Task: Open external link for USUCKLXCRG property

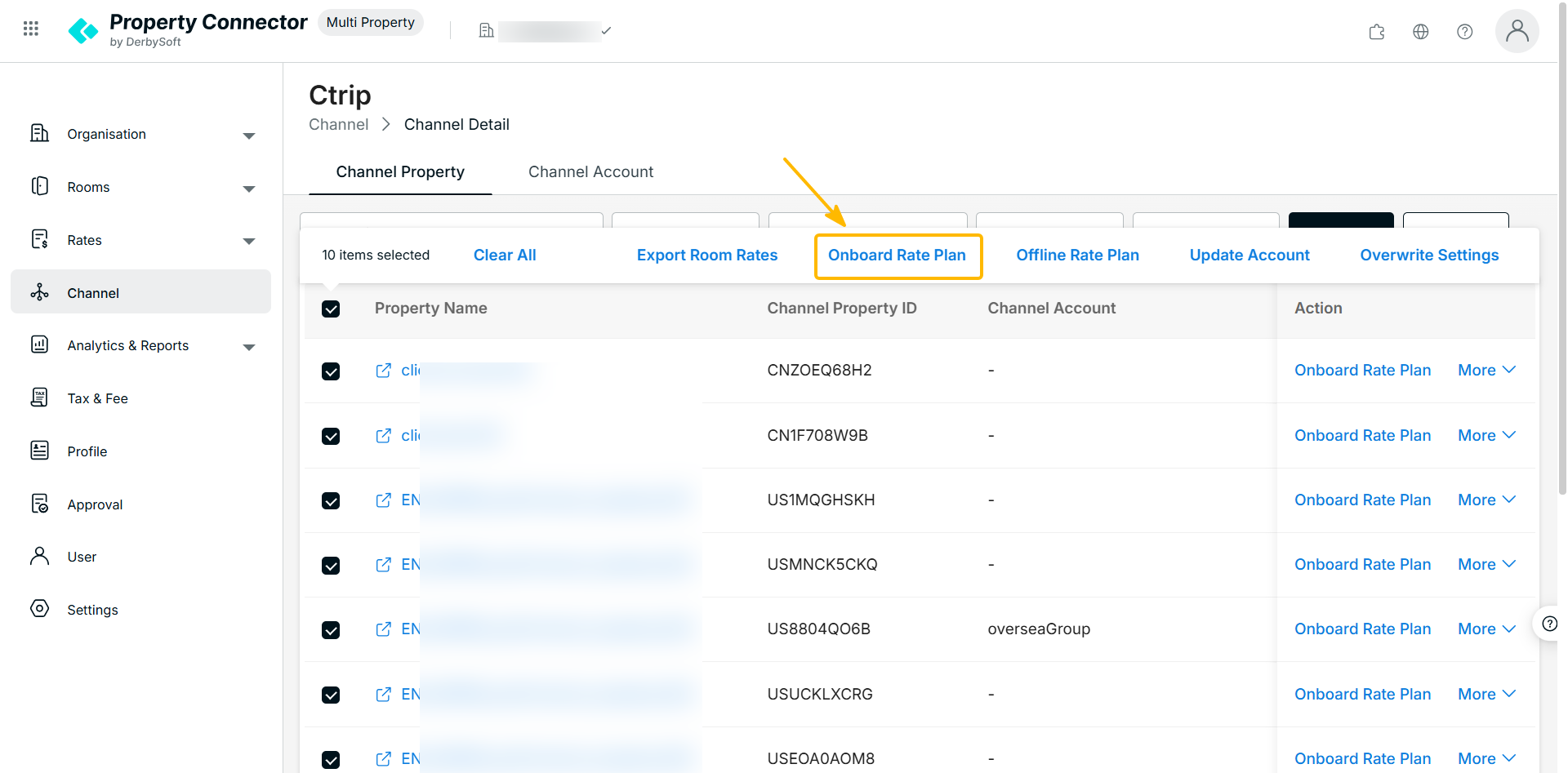Action: pyautogui.click(x=383, y=695)
